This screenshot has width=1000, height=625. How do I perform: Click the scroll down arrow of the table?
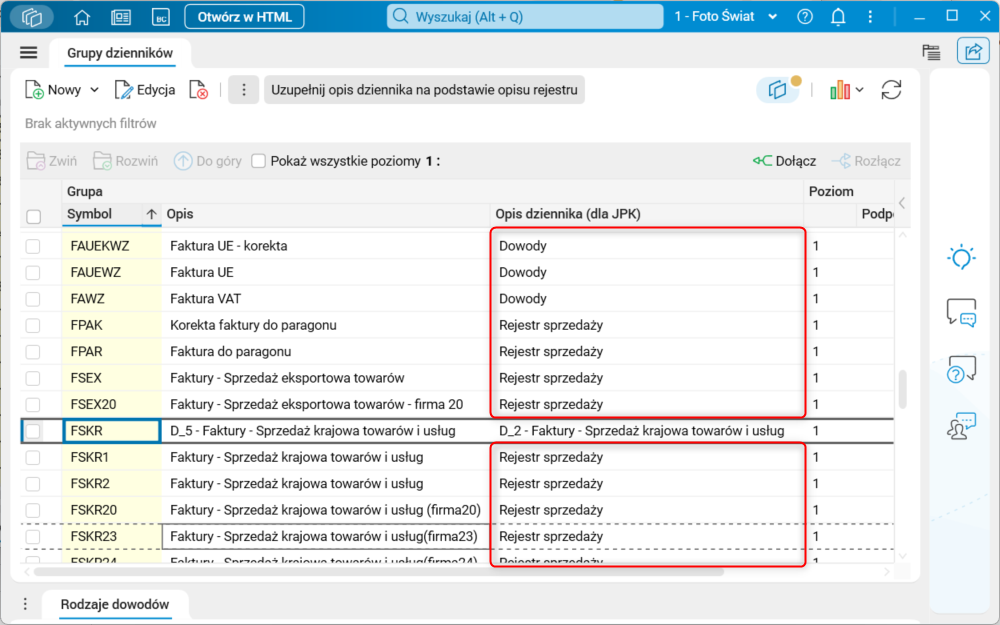point(902,556)
